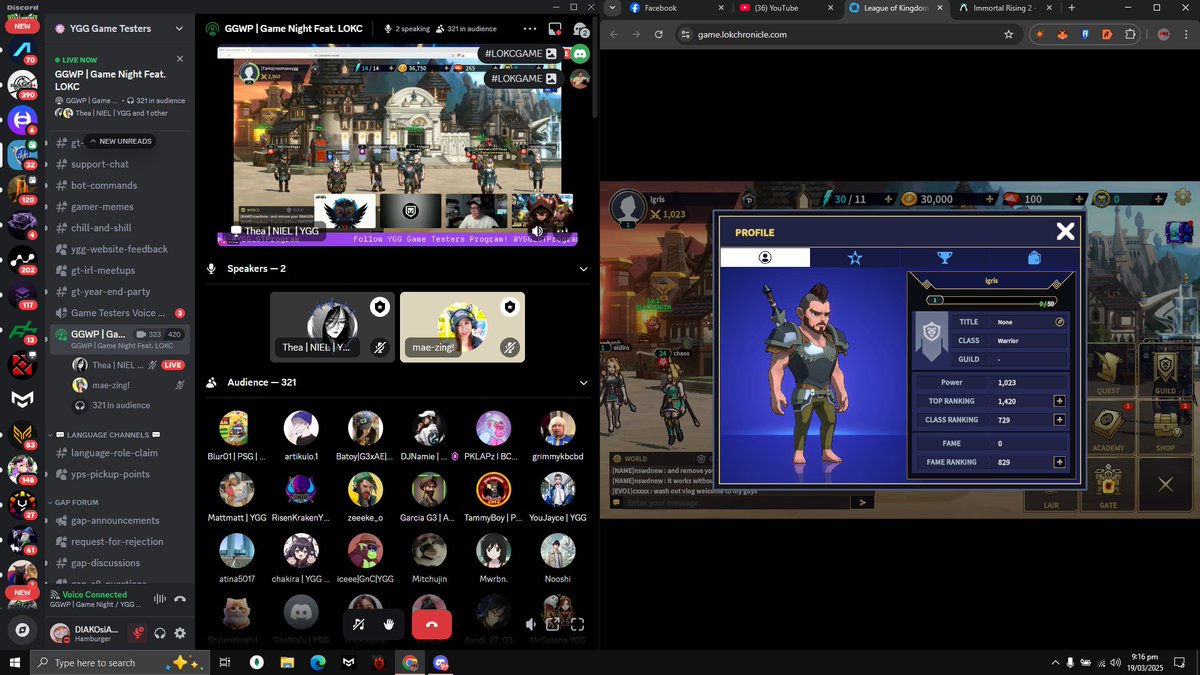Screen dimensions: 1200x675
Task: Edit the TITLE field icon
Action: coord(1060,322)
